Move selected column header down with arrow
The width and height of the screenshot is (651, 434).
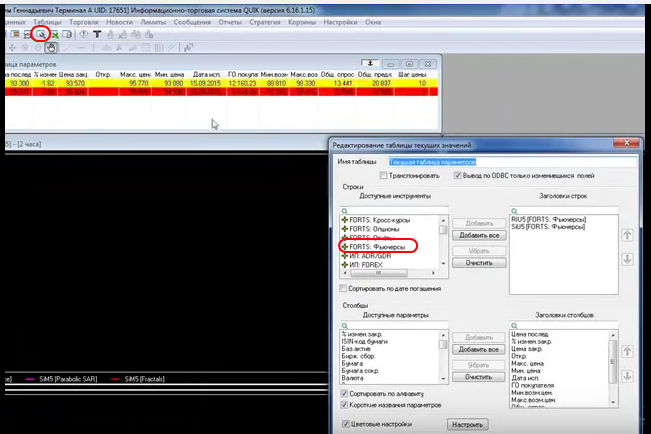627,376
